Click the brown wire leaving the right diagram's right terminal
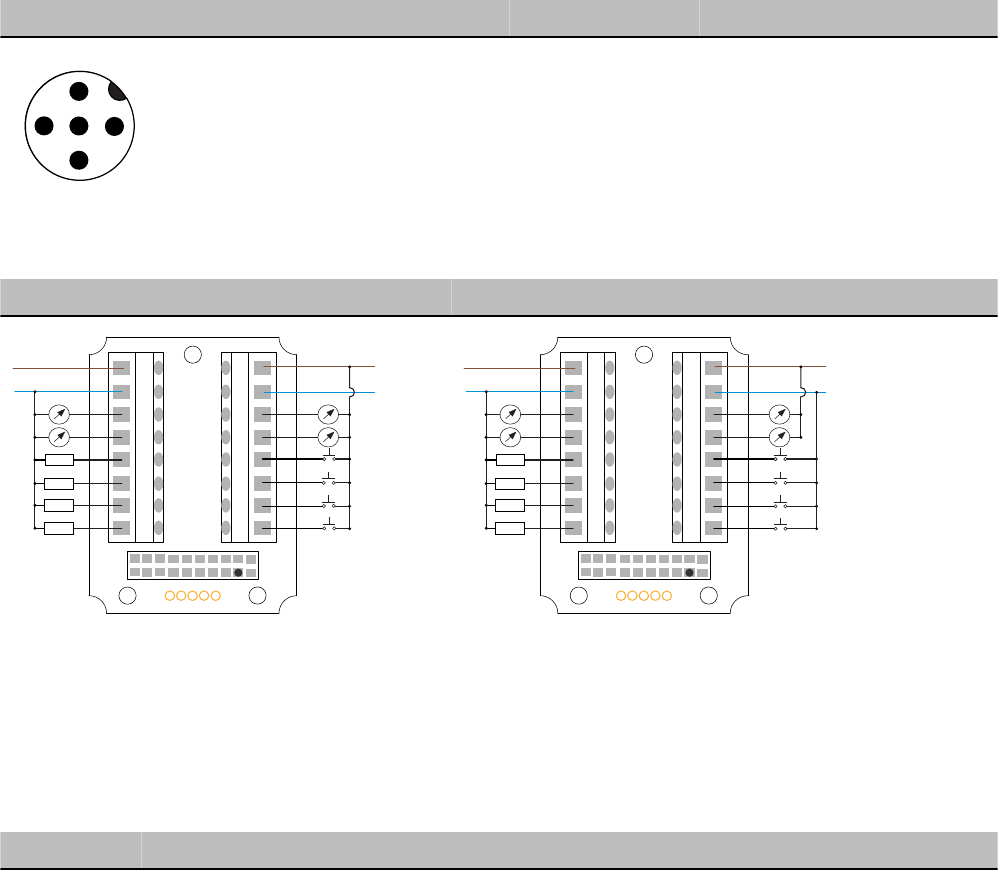Screen dimensions: 998x870 (770, 367)
